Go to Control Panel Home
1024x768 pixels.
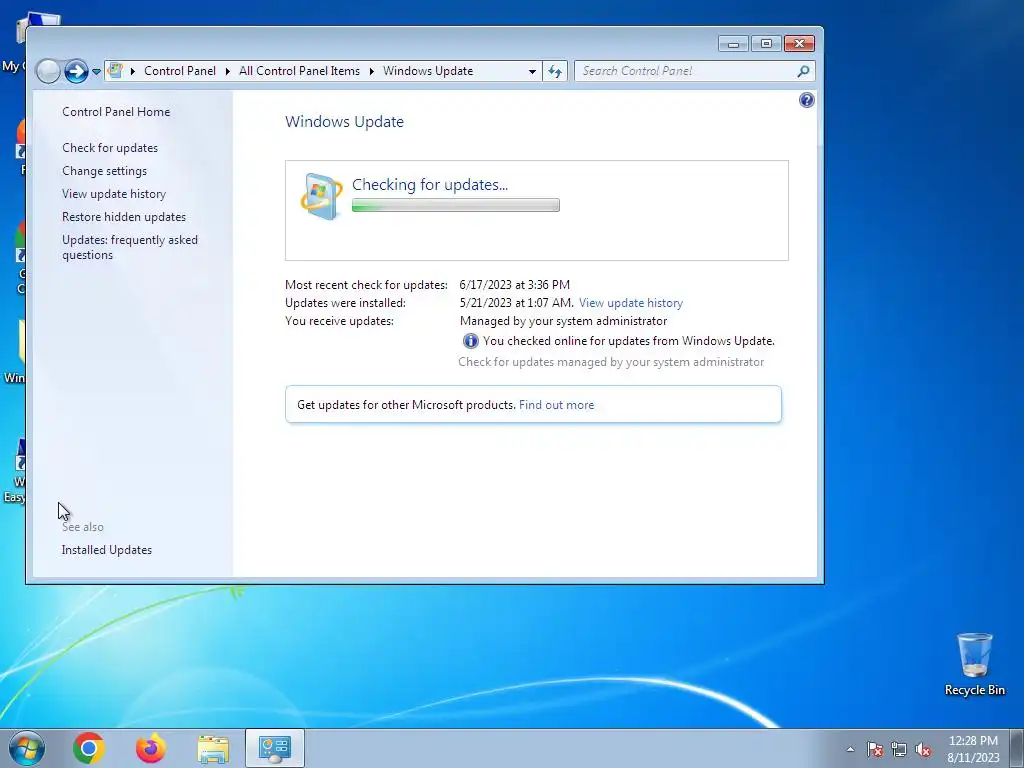click(x=116, y=112)
